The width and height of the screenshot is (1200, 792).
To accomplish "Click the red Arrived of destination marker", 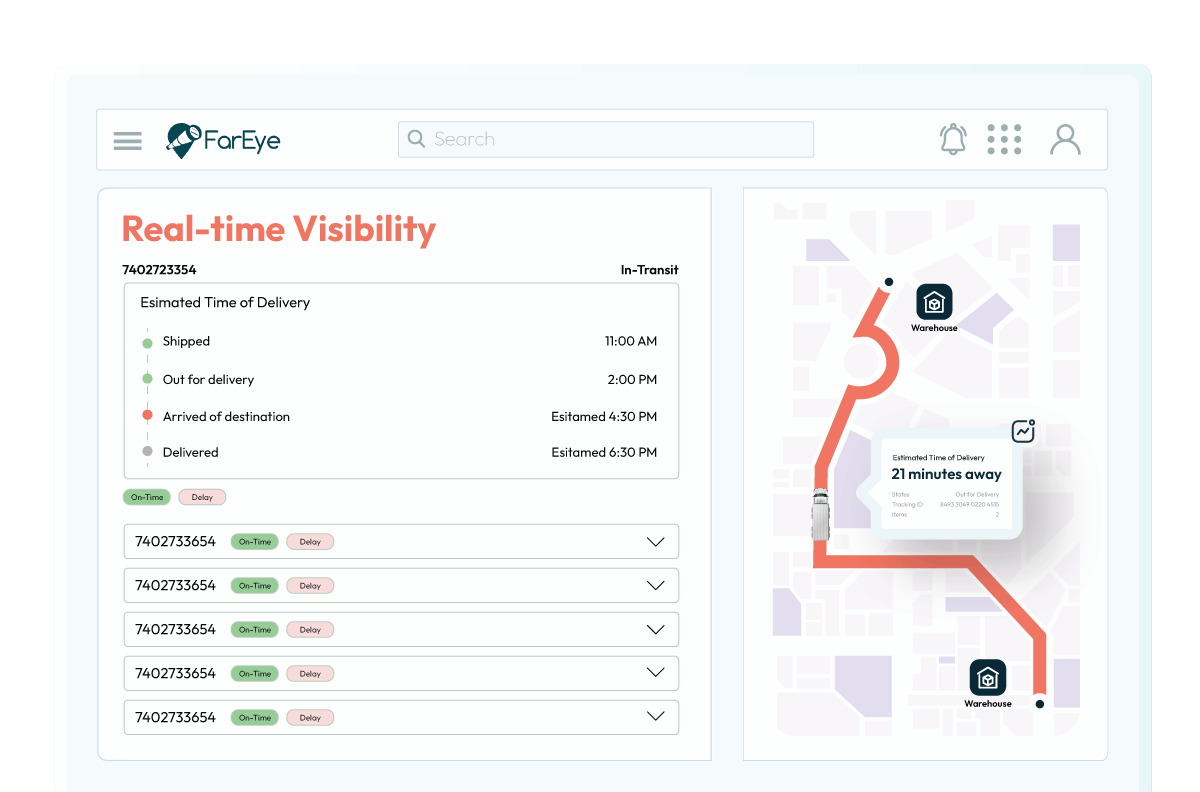I will pos(147,416).
